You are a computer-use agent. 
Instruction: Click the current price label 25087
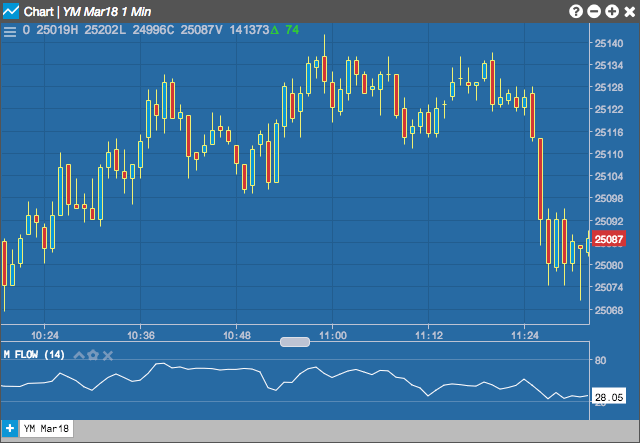coord(609,239)
